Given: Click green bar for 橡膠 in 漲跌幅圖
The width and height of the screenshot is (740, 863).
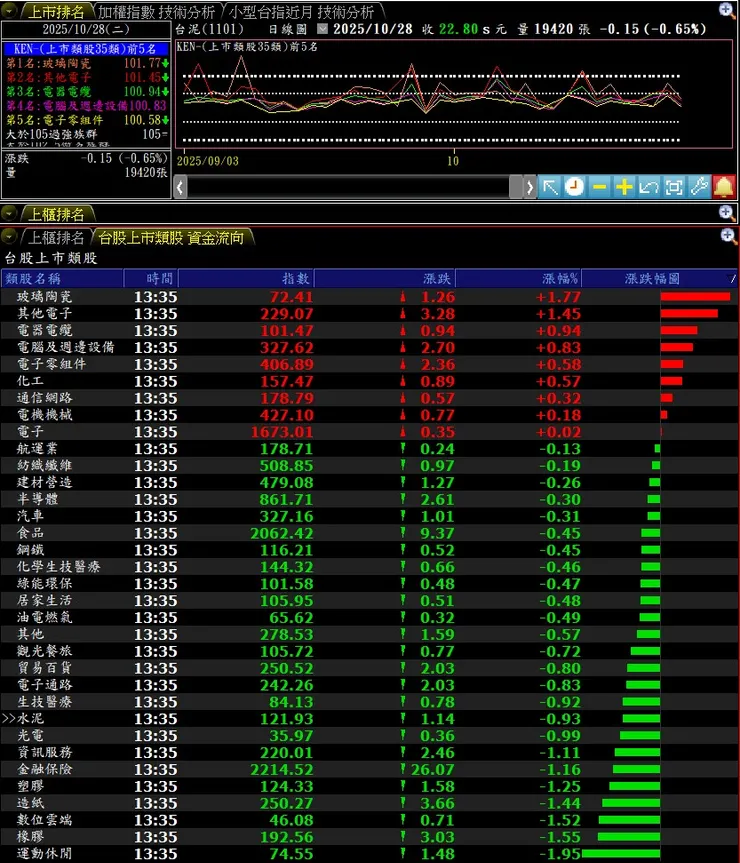Looking at the screenshot, I should [x=629, y=837].
